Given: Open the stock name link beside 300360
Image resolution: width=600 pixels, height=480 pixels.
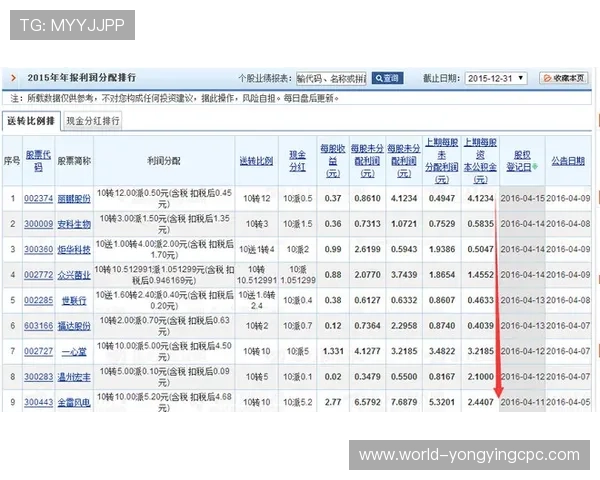Looking at the screenshot, I should pyautogui.click(x=74, y=250).
